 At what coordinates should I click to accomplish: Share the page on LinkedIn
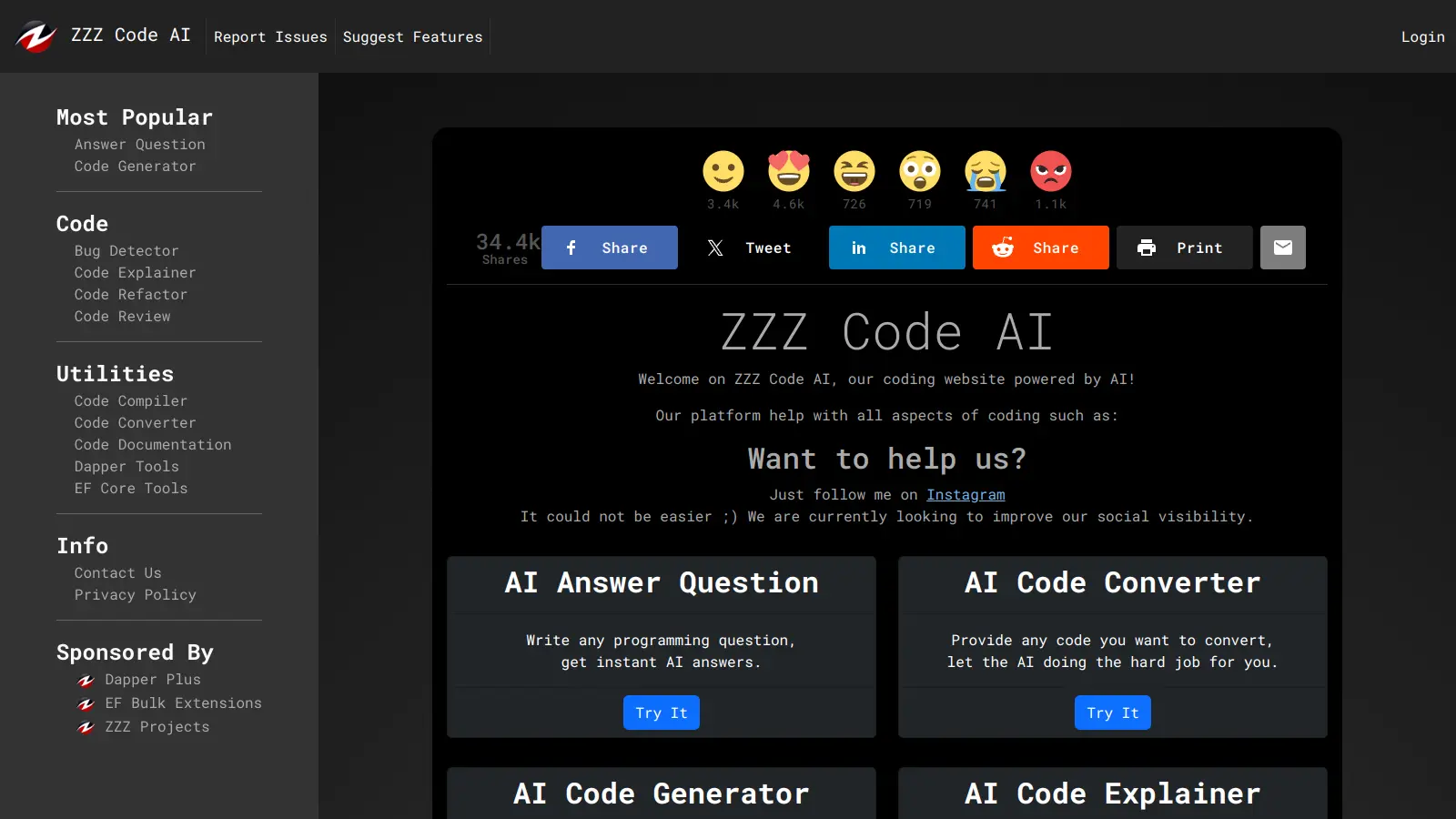click(896, 248)
